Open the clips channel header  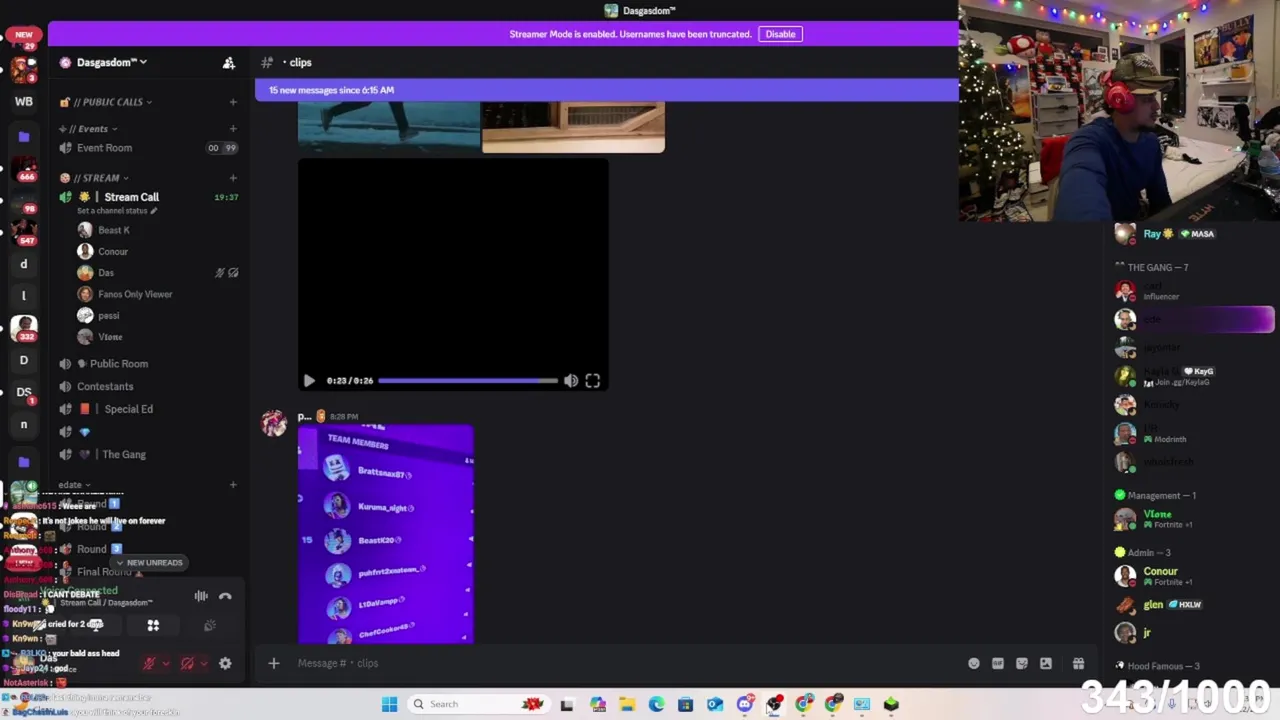coord(300,62)
